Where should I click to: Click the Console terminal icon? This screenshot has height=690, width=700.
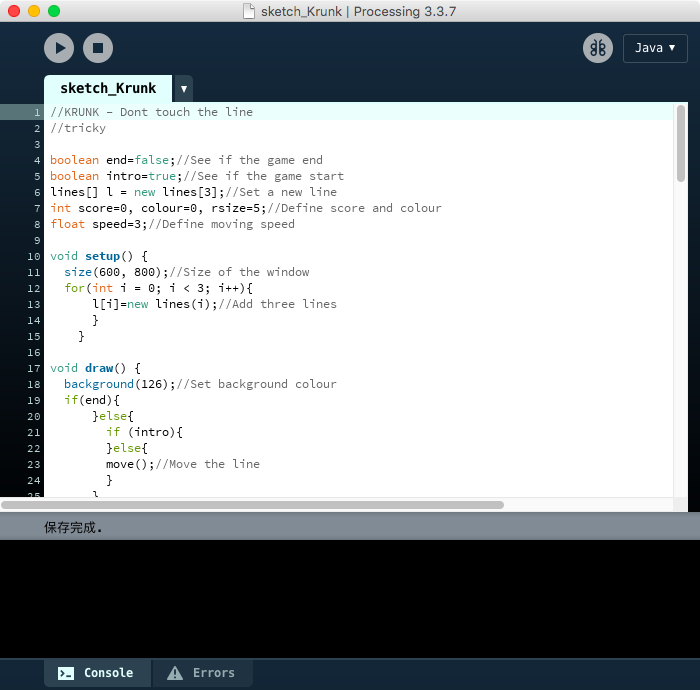click(66, 673)
